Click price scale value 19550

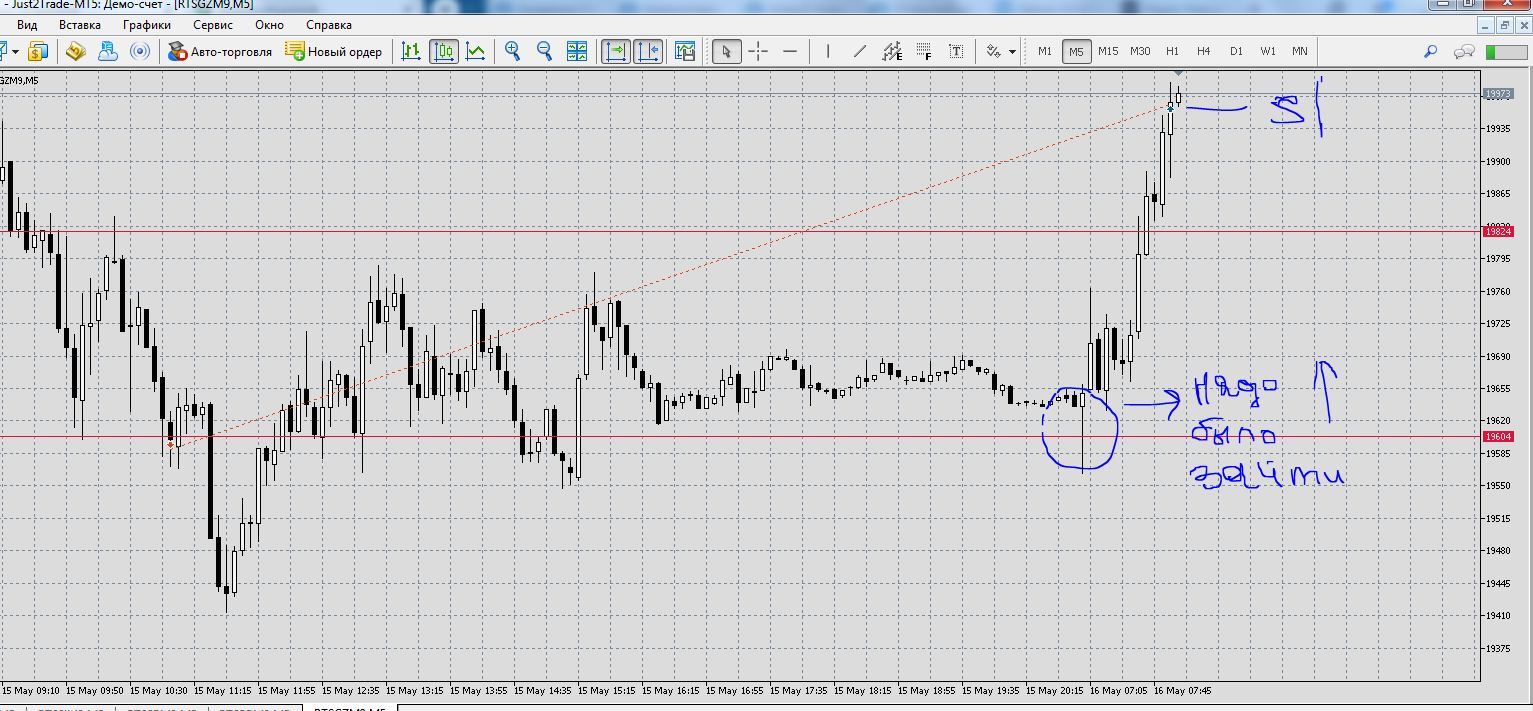[1498, 486]
